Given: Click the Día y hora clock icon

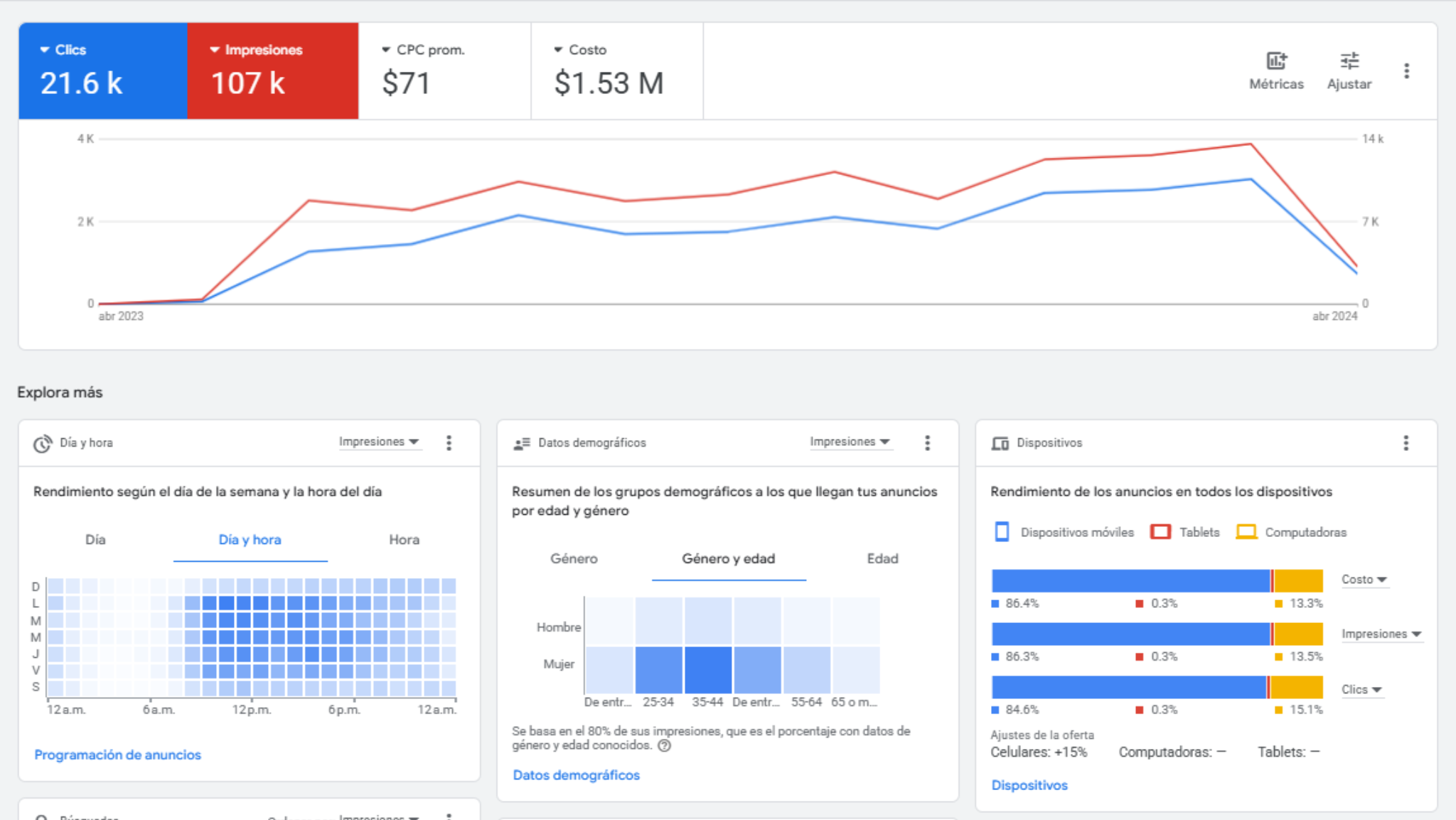Looking at the screenshot, I should (42, 443).
